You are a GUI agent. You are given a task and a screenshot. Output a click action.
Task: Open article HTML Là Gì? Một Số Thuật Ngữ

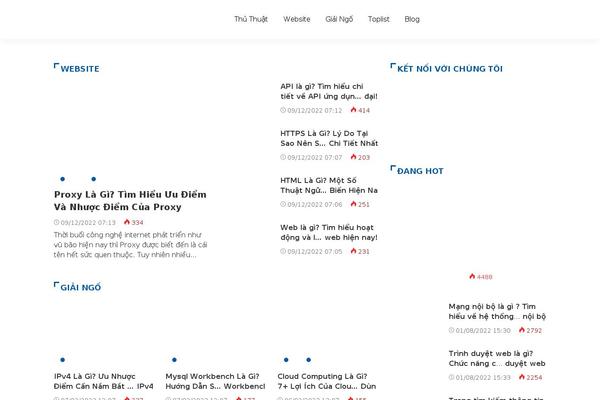tap(329, 185)
